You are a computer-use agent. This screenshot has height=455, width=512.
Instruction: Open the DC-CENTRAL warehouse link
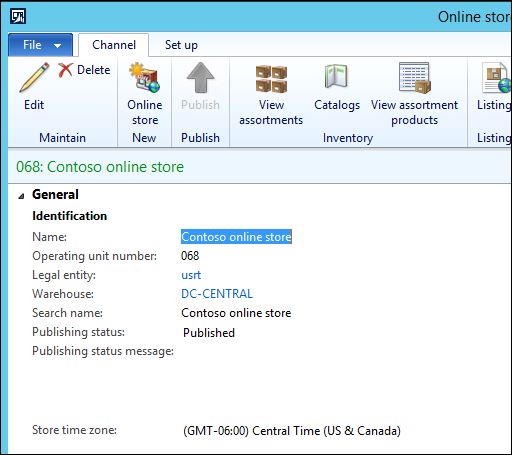217,294
